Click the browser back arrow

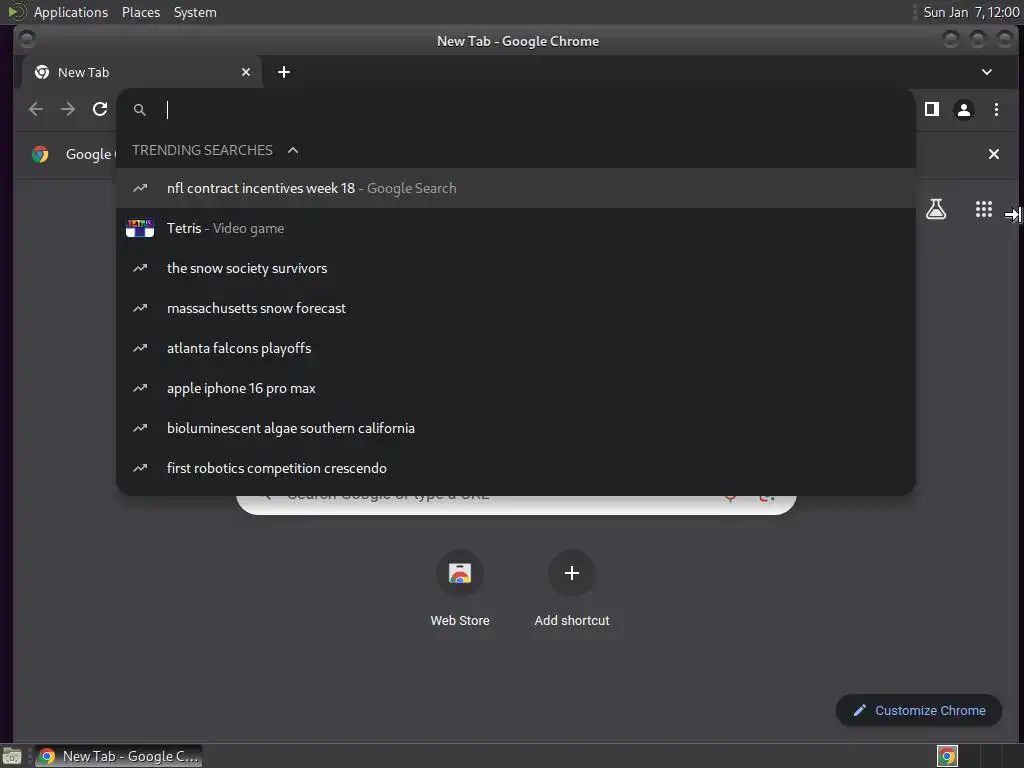tap(36, 109)
